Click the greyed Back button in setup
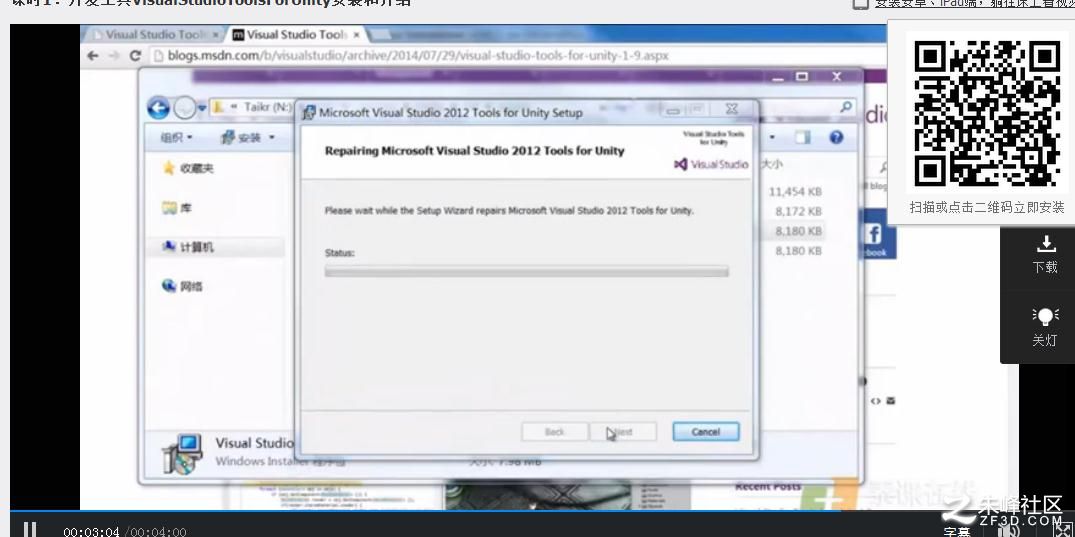Screen dimensions: 1075x537 pos(554,431)
